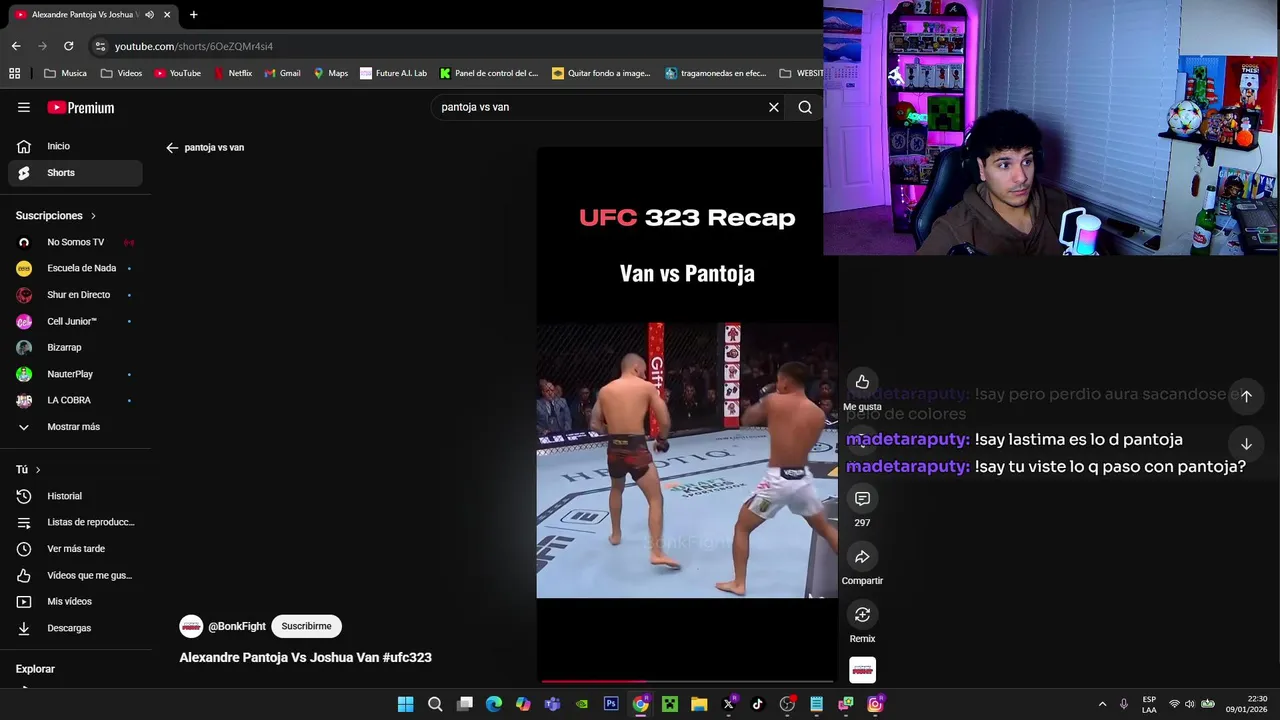The width and height of the screenshot is (1280, 720).
Task: Open the YouTube bookmark
Action: [x=178, y=73]
